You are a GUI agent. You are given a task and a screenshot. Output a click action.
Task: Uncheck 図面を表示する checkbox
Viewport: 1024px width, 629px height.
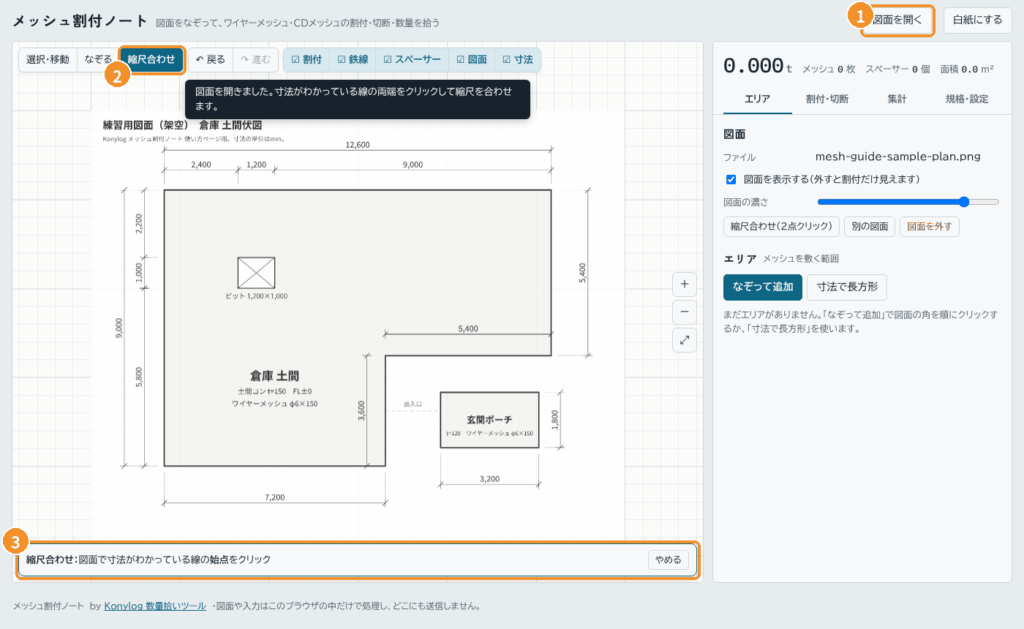tap(731, 180)
